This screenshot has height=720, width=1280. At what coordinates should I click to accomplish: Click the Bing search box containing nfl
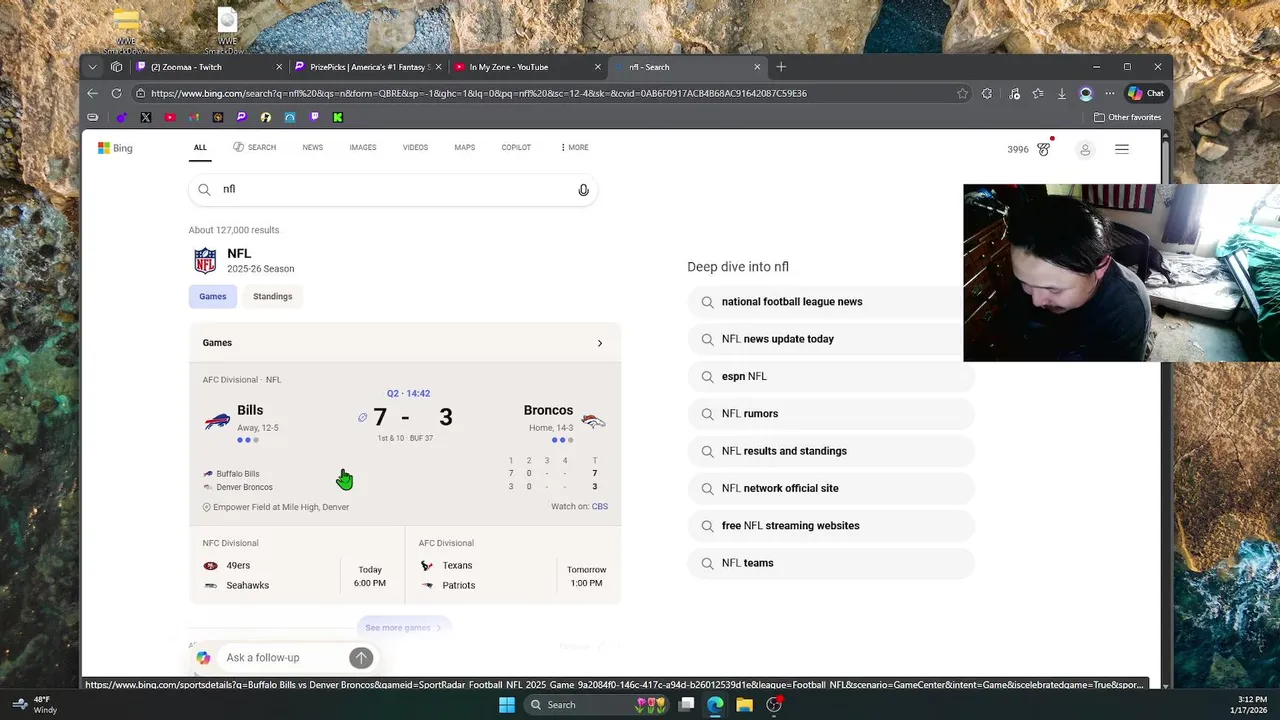click(x=393, y=189)
